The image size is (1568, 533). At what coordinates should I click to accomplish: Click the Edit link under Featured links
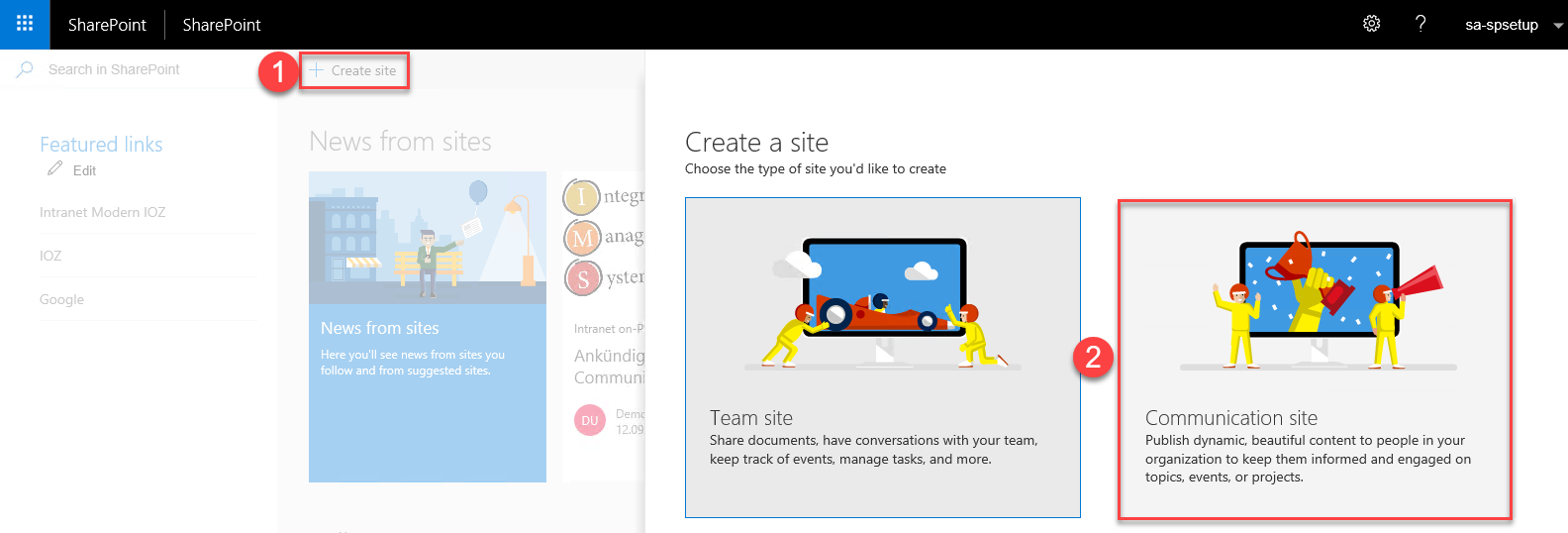(x=84, y=170)
